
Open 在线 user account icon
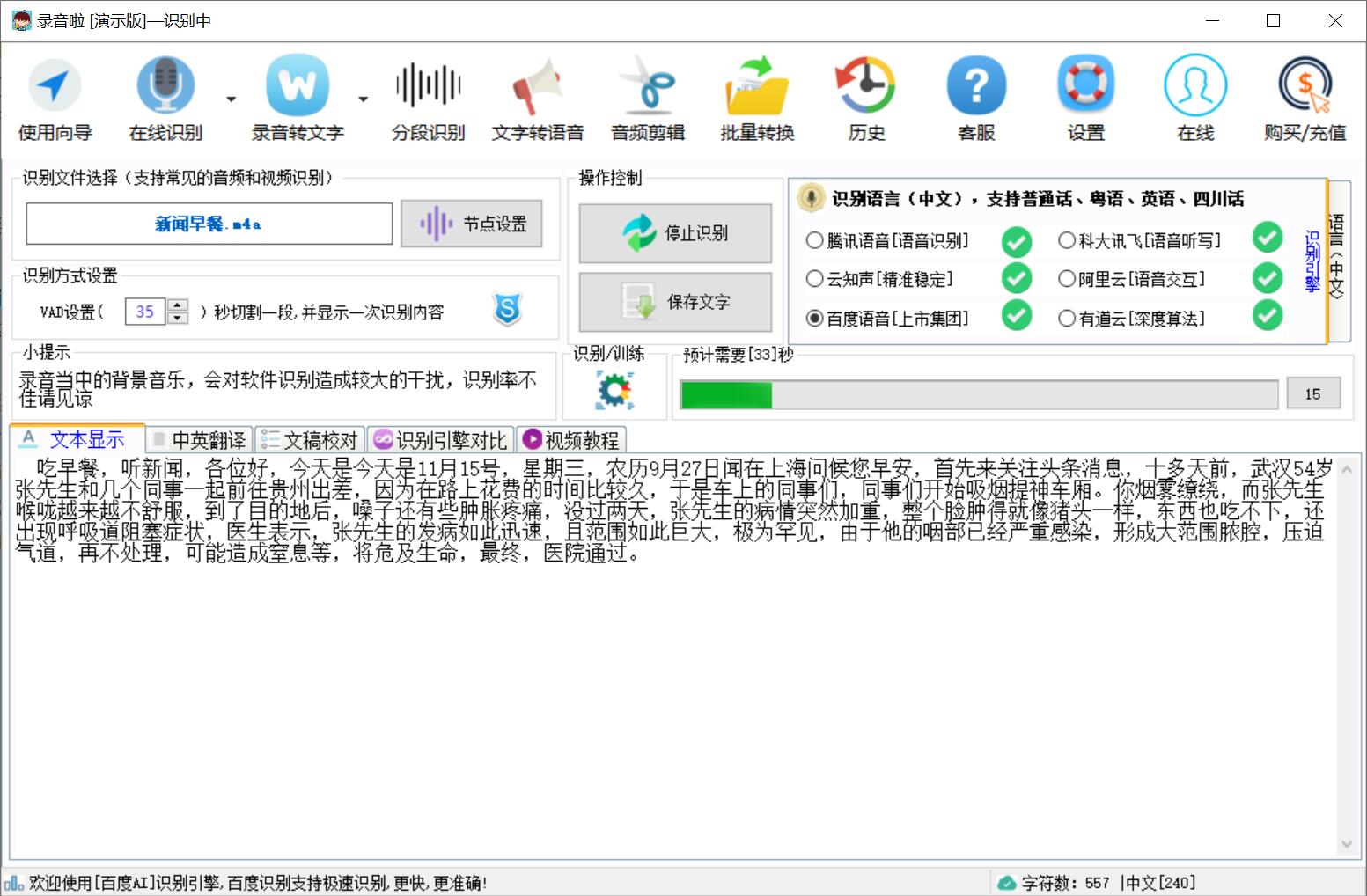1195,99
